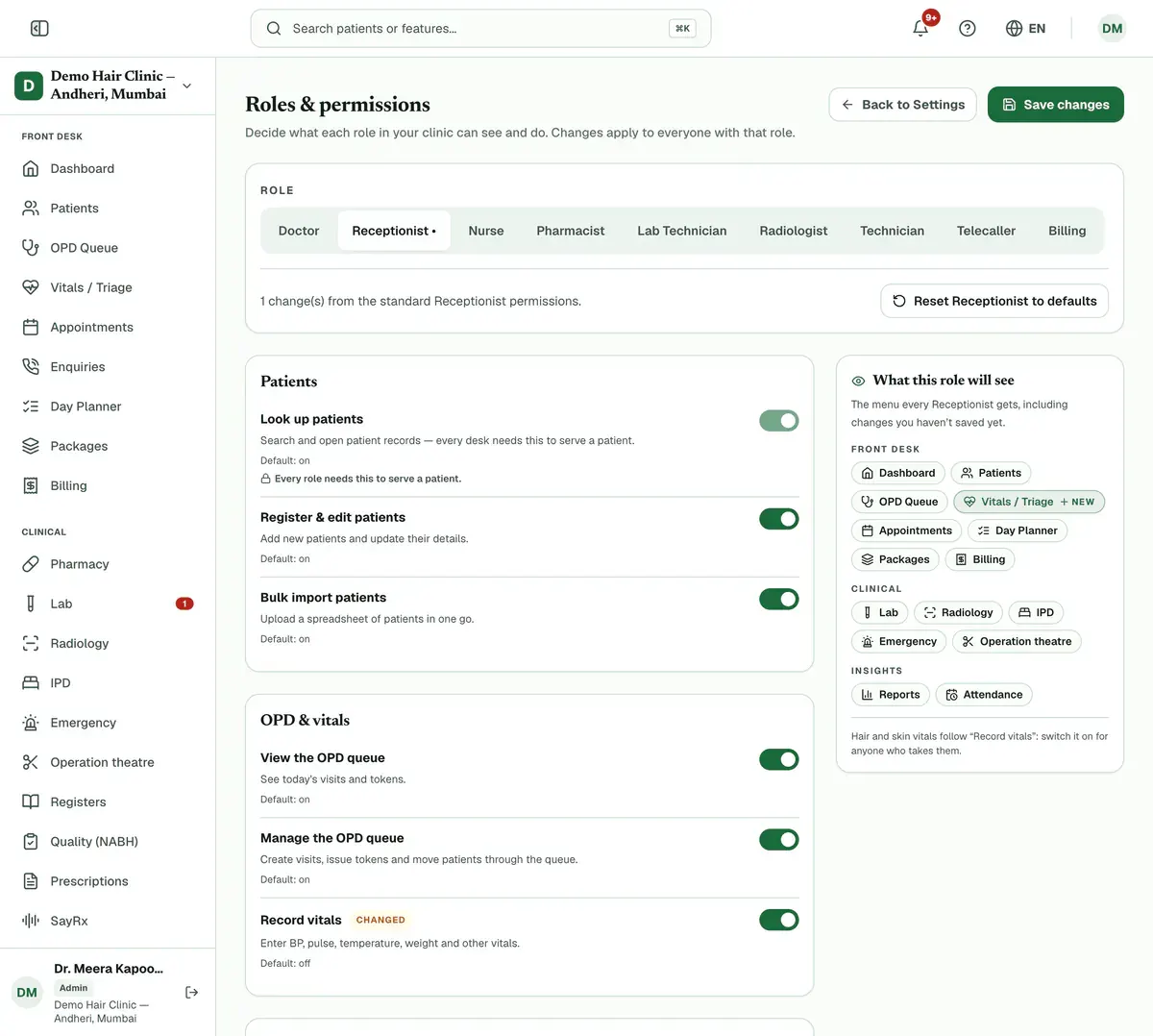The height and width of the screenshot is (1036, 1153).
Task: Open the DM user avatar menu
Action: pyautogui.click(x=1112, y=29)
